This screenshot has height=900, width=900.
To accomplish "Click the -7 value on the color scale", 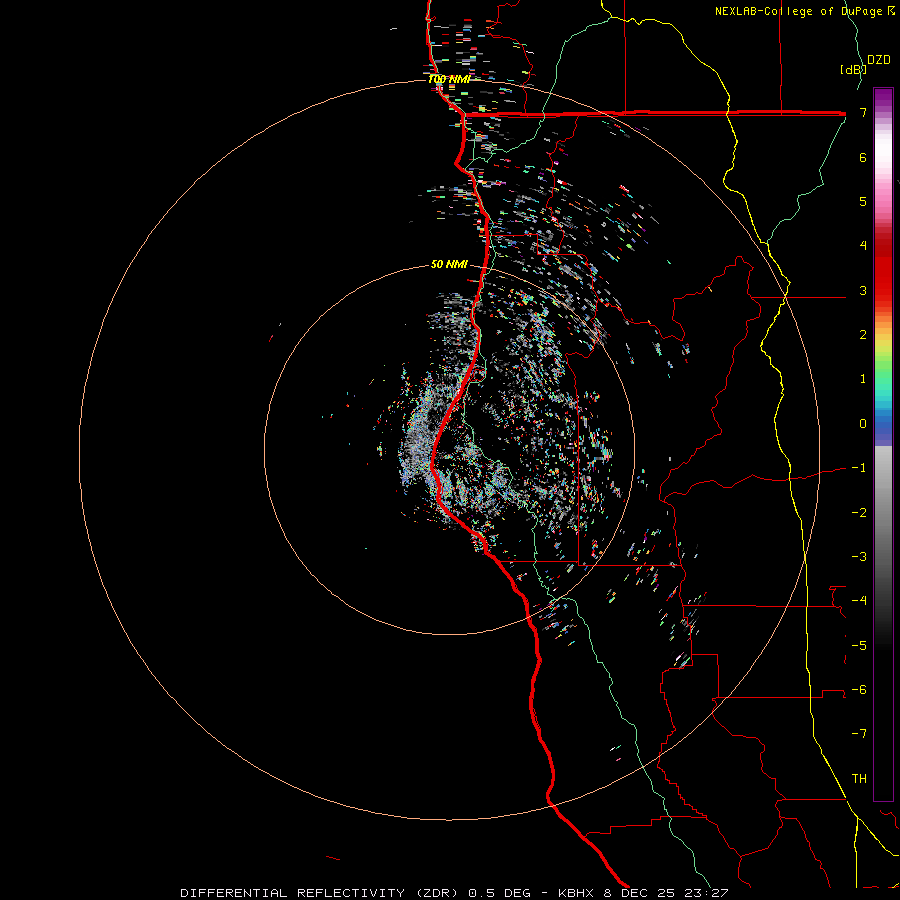I will 859,734.
